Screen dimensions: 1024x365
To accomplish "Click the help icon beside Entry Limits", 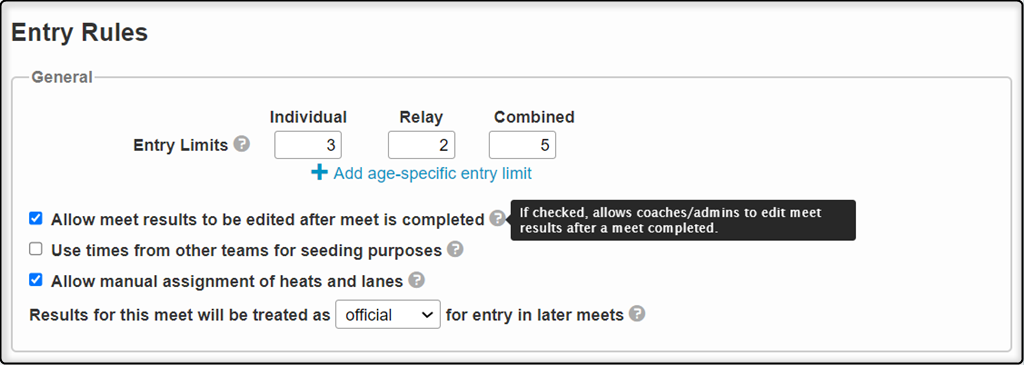I will (x=242, y=144).
